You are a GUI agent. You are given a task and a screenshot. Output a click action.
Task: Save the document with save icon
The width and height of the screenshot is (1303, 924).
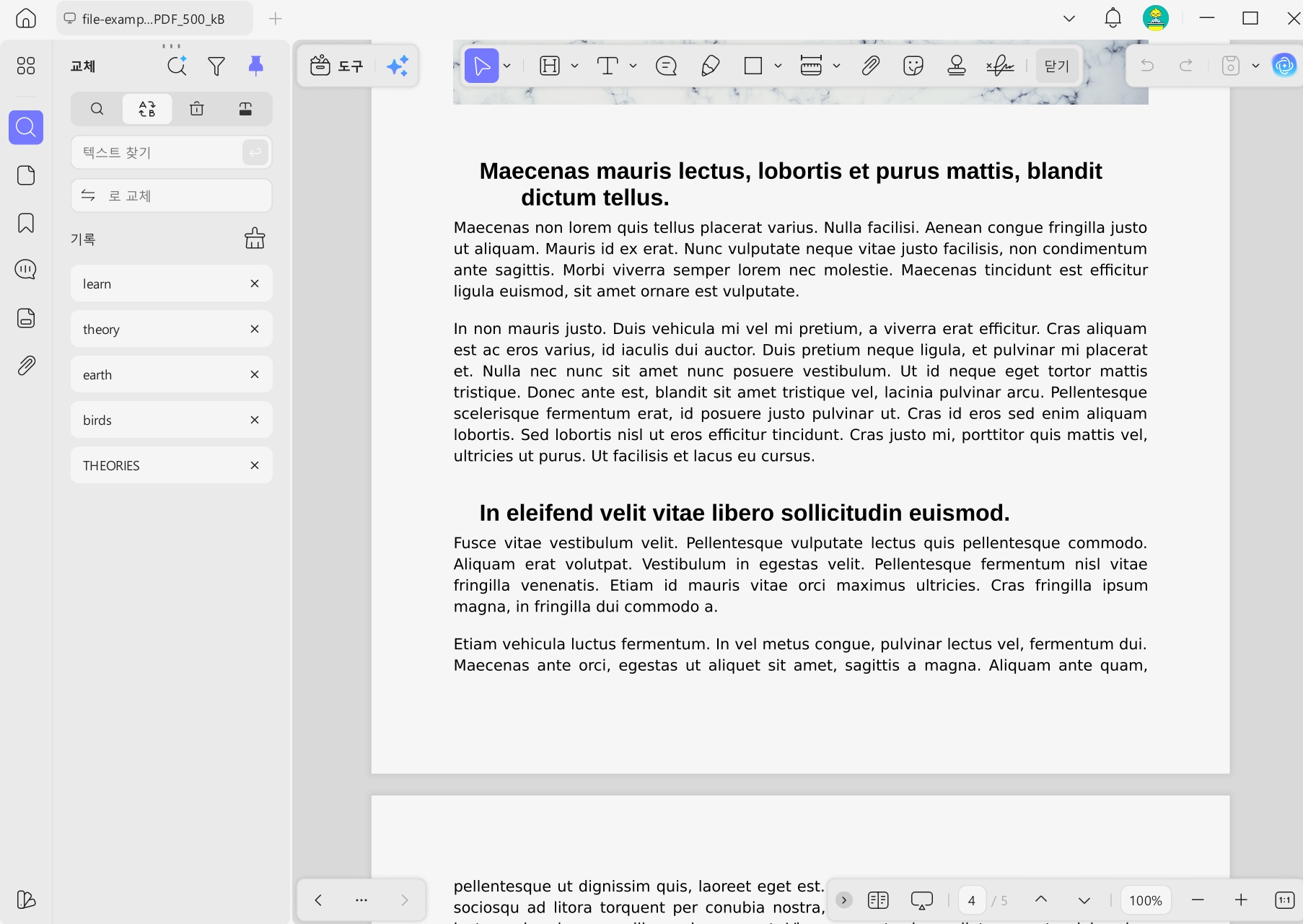tap(1231, 66)
